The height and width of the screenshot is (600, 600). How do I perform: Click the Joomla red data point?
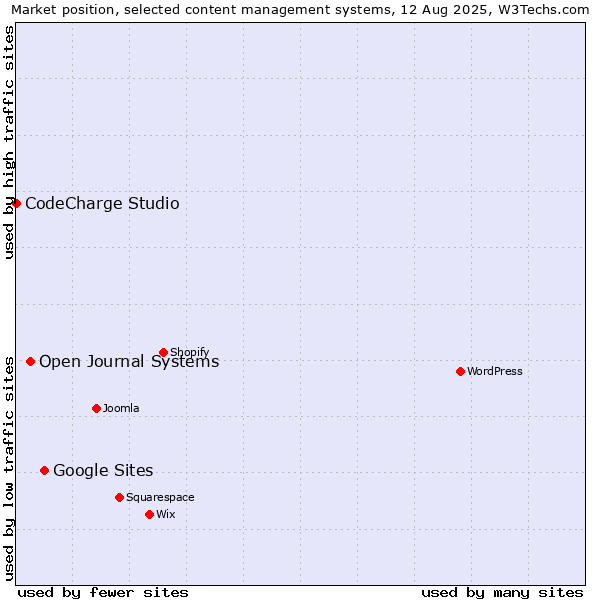tap(96, 408)
